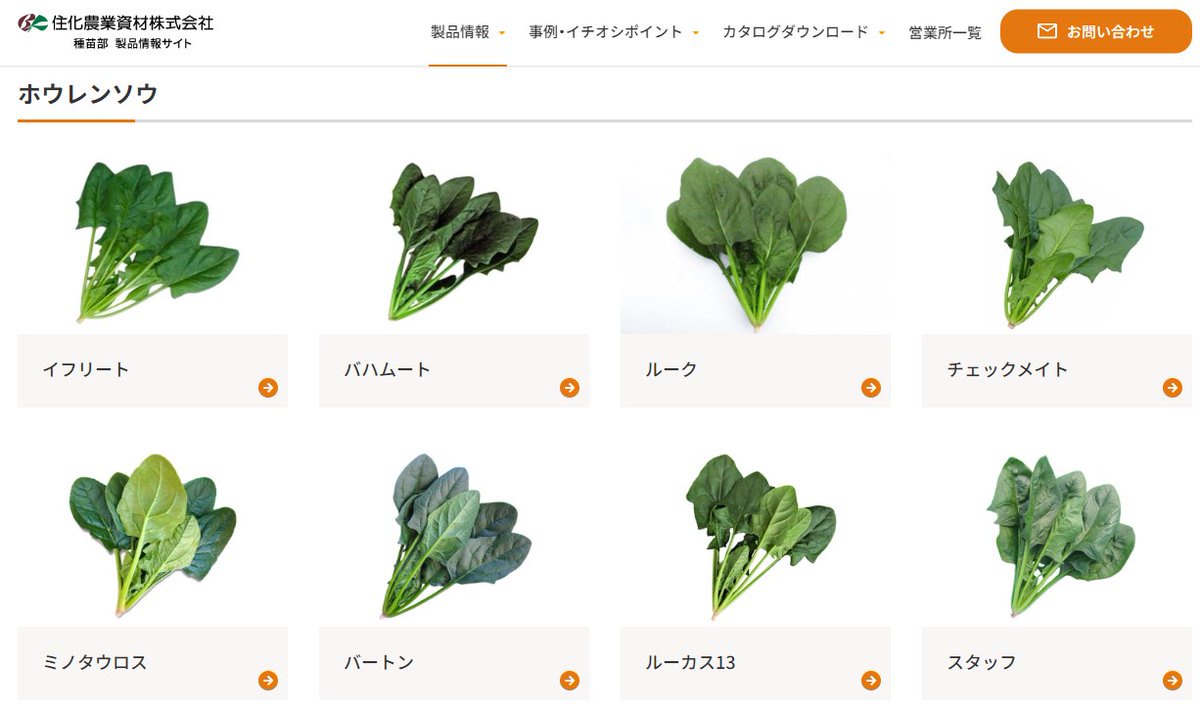Expand the 事例・イチオシポイント dropdown
The height and width of the screenshot is (714, 1200).
tap(614, 32)
